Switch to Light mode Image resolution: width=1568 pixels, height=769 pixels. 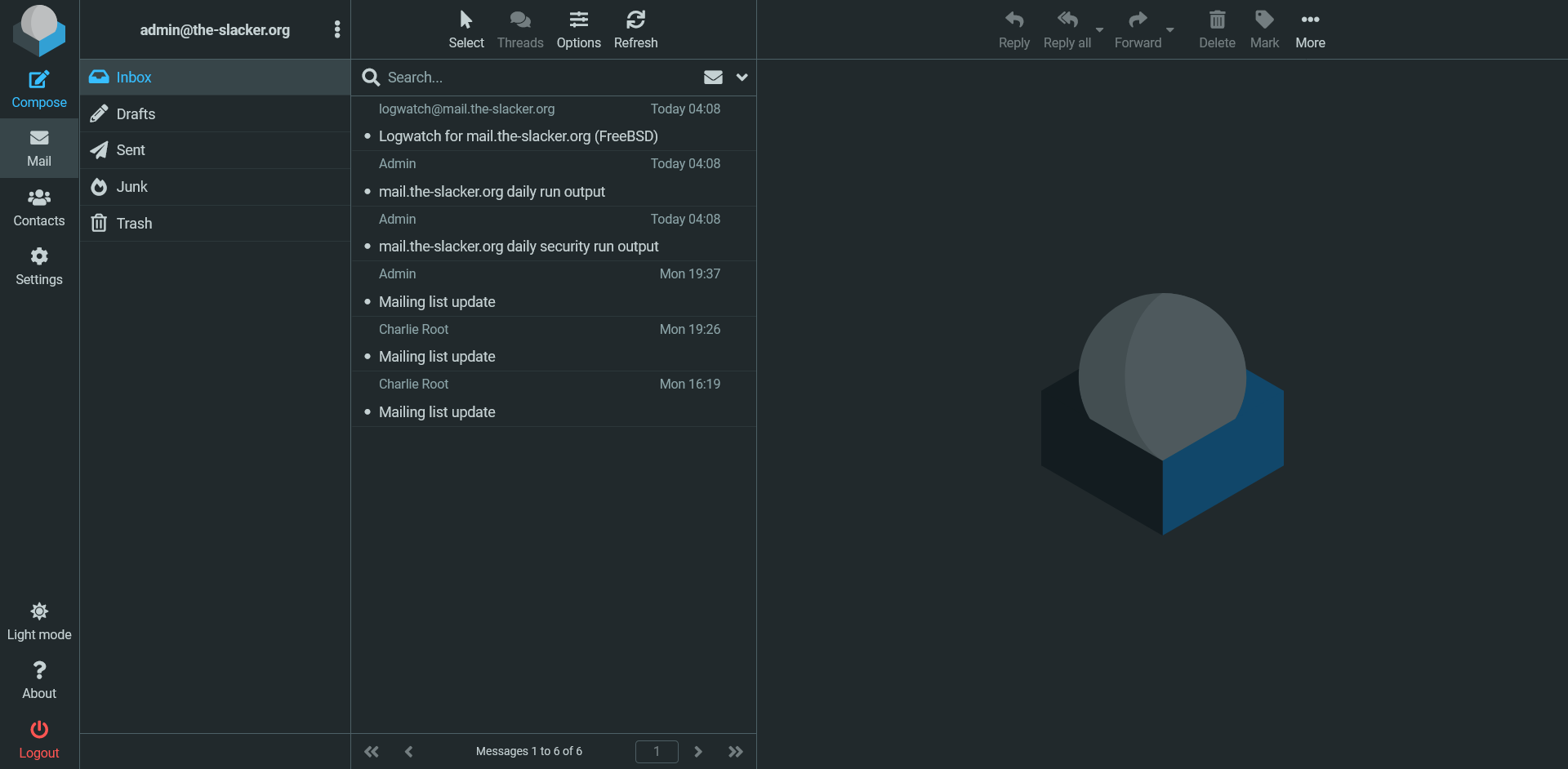tap(38, 620)
